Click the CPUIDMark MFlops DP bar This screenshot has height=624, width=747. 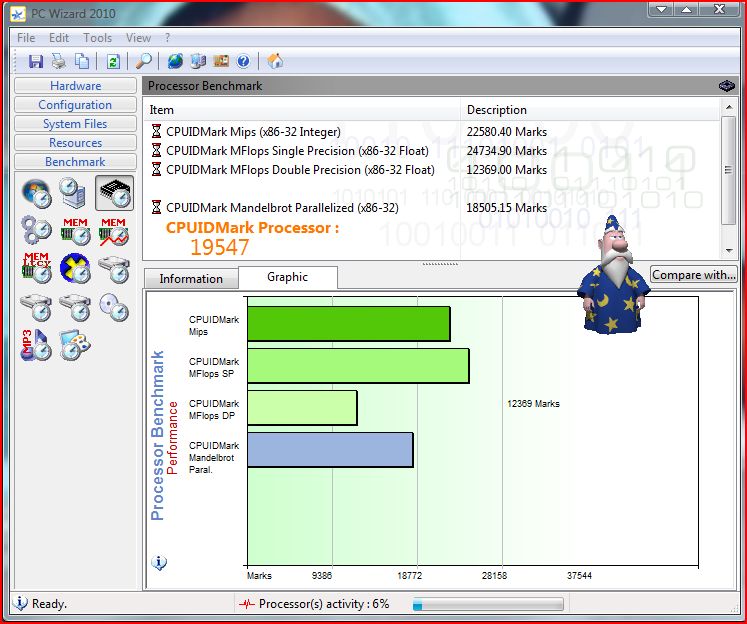(302, 408)
